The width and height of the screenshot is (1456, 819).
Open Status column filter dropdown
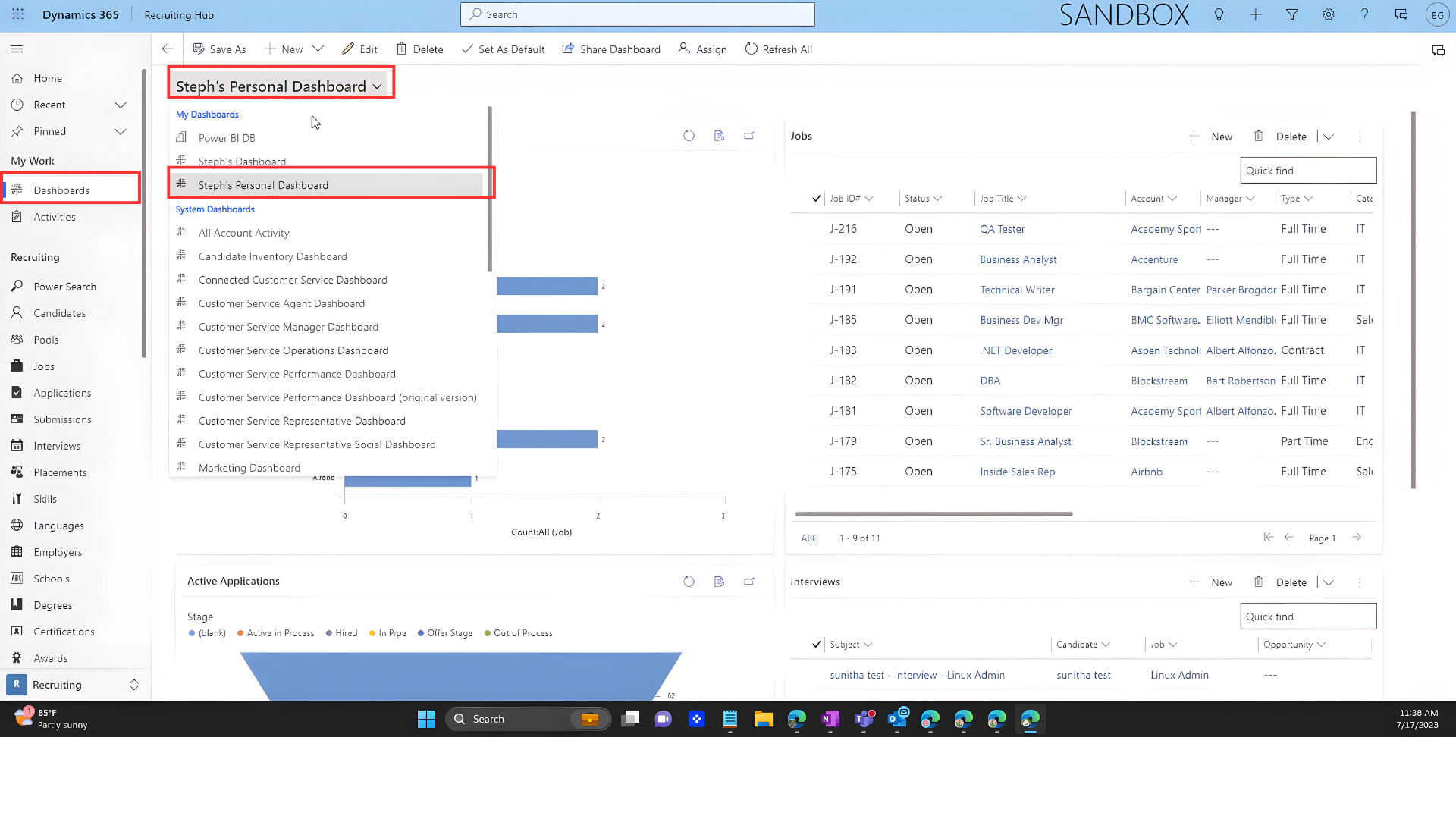tap(938, 199)
